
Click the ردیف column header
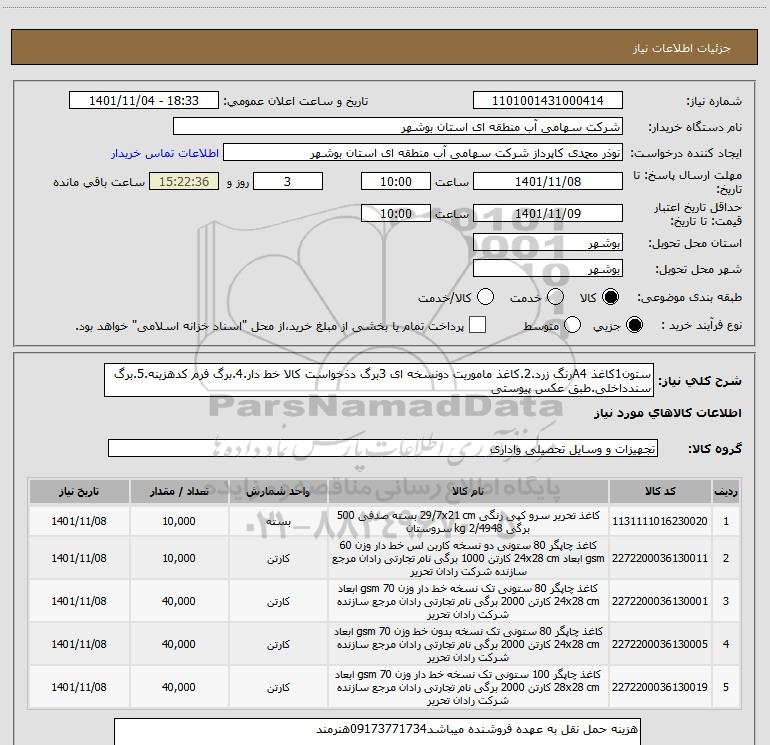726,492
